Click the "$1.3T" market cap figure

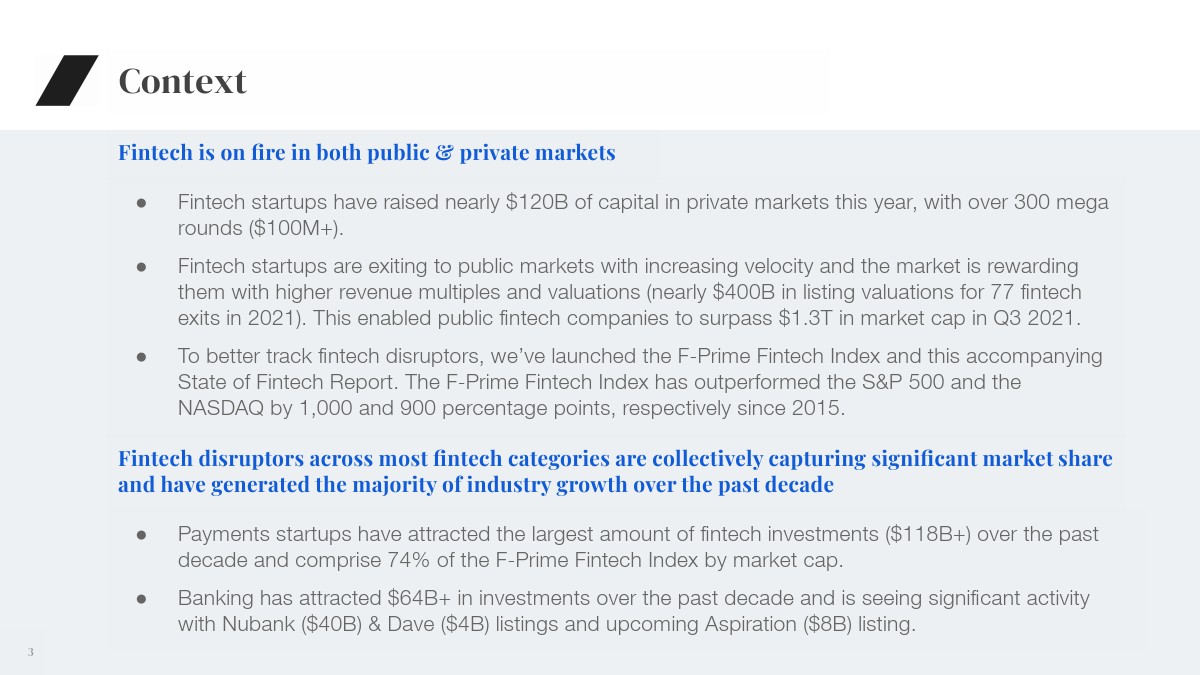click(x=807, y=319)
